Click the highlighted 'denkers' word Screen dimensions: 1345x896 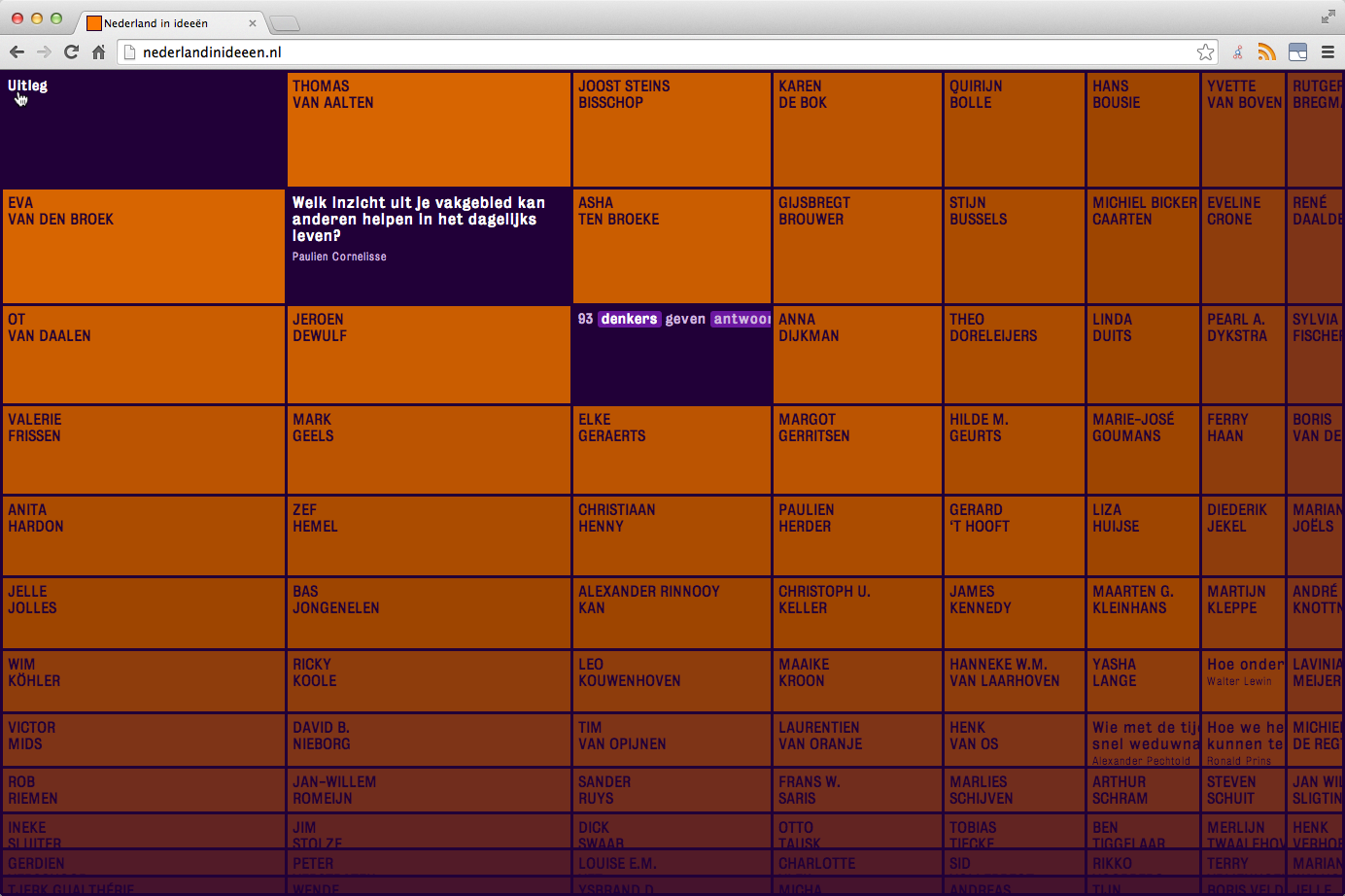tap(629, 319)
